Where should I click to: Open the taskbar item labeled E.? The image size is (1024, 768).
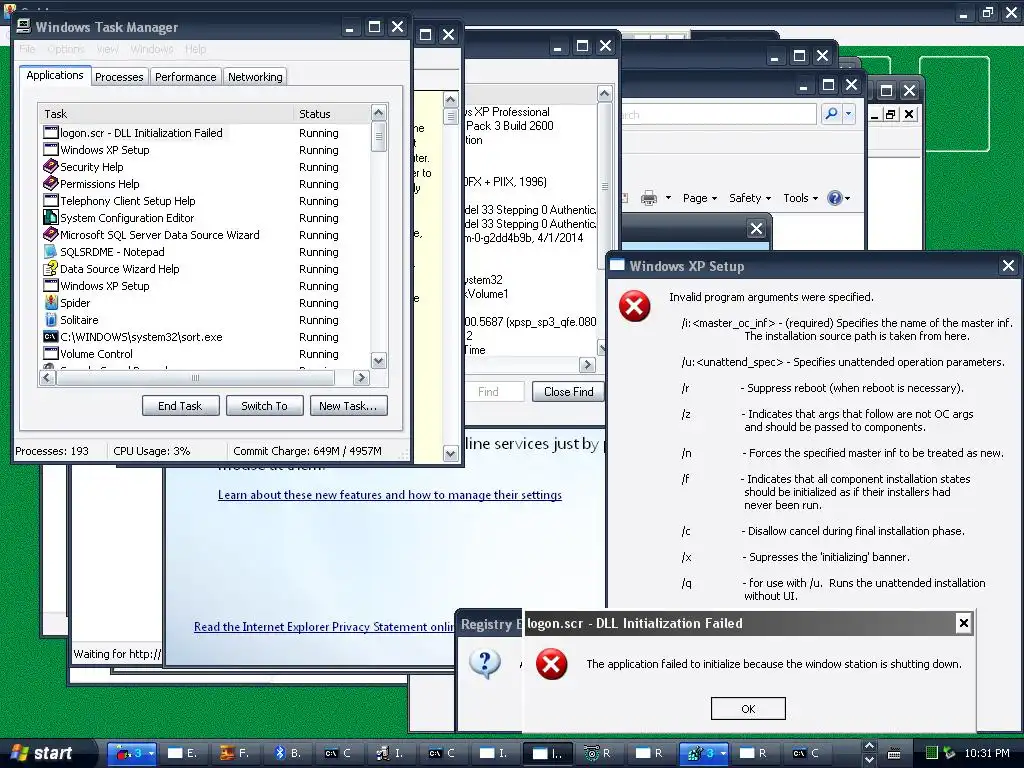[183, 753]
